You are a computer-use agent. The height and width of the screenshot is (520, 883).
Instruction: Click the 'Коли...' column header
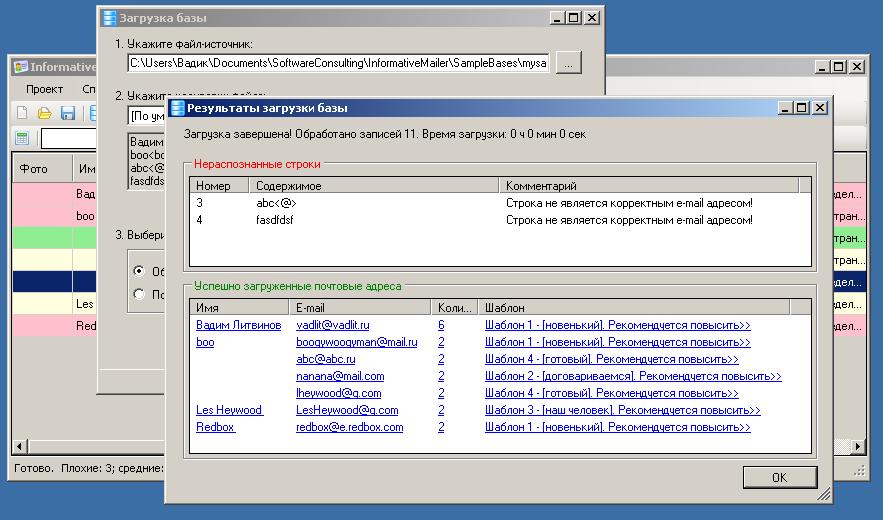[454, 308]
